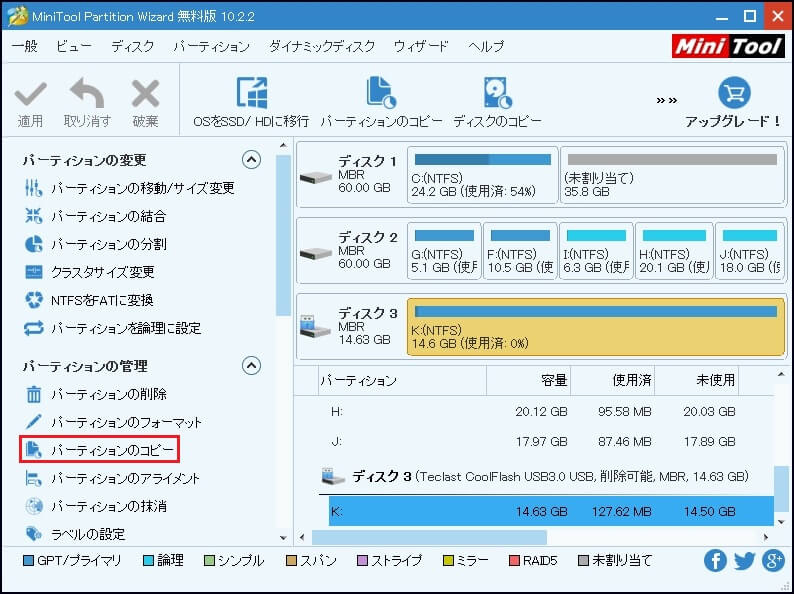Expand the toolbar overflow chevrons

[666, 100]
